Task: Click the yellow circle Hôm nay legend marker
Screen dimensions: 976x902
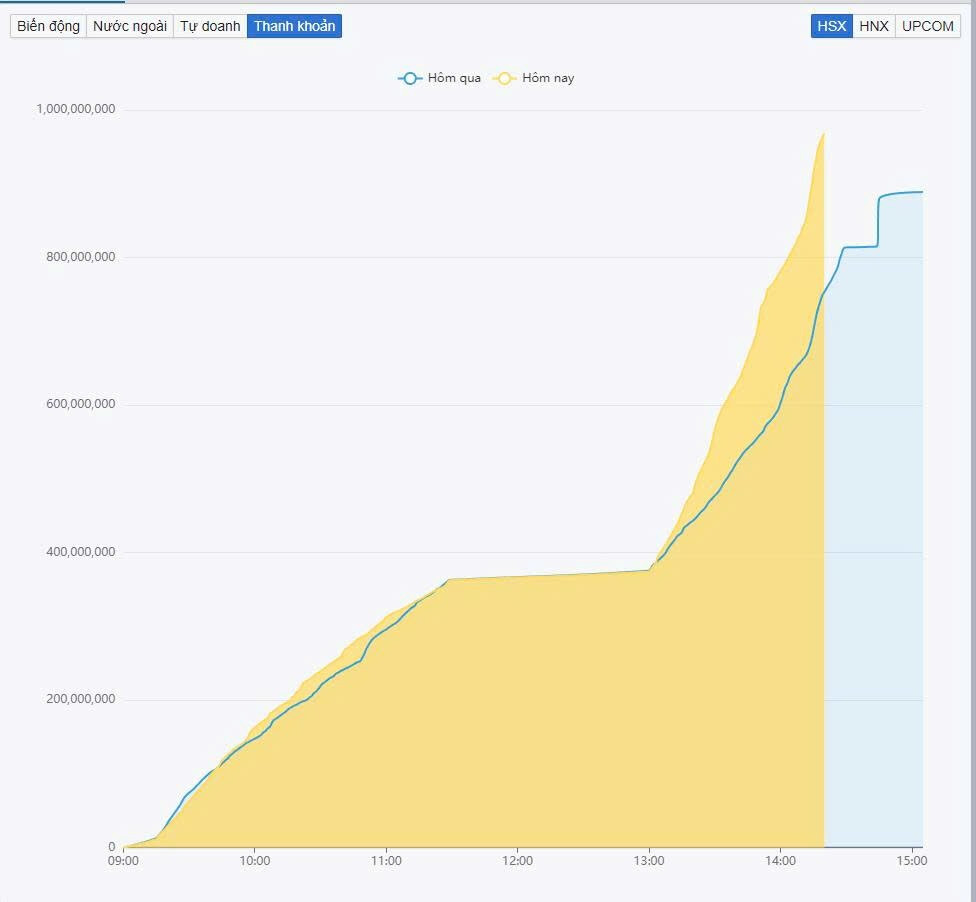Action: [505, 78]
